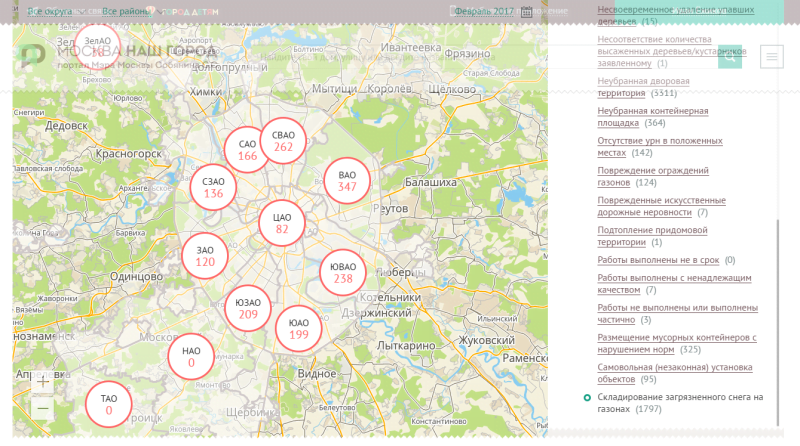
Task: Open Несоответствие количества высаженных деревьев link
Action: pyautogui.click(x=672, y=51)
